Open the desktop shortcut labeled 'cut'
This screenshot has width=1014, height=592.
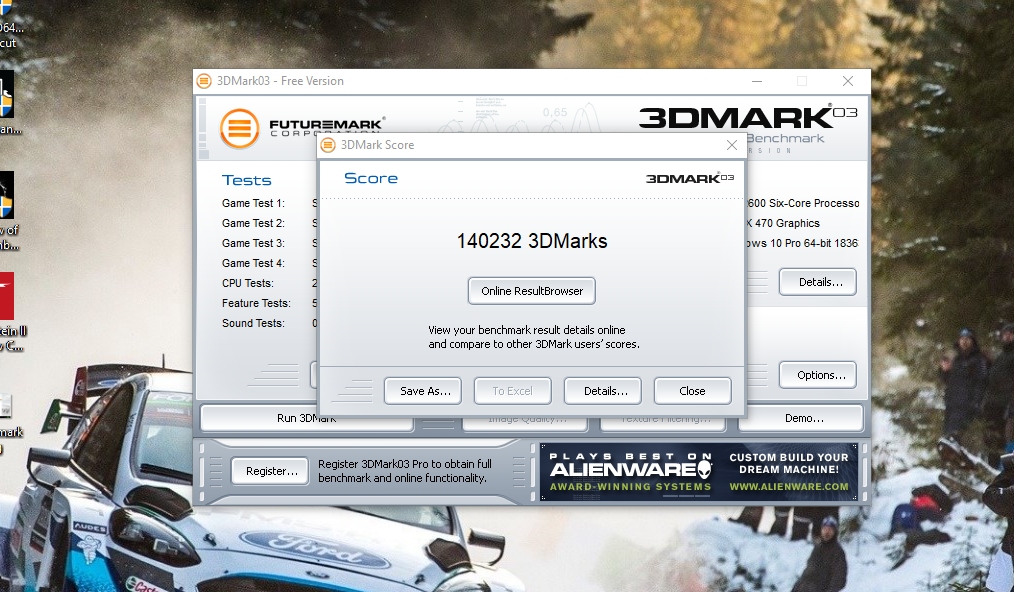point(8,43)
